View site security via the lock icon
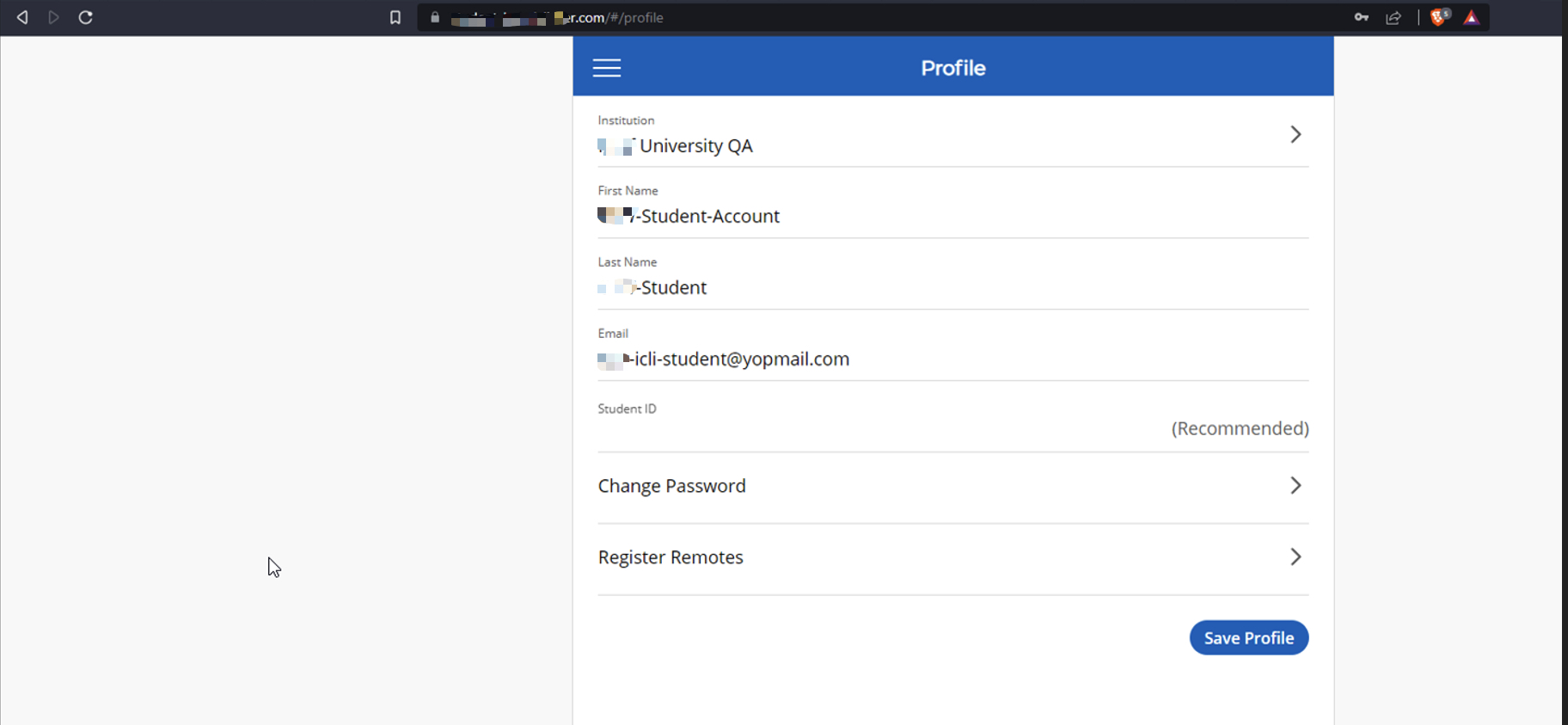This screenshot has height=725, width=1568. [x=435, y=17]
